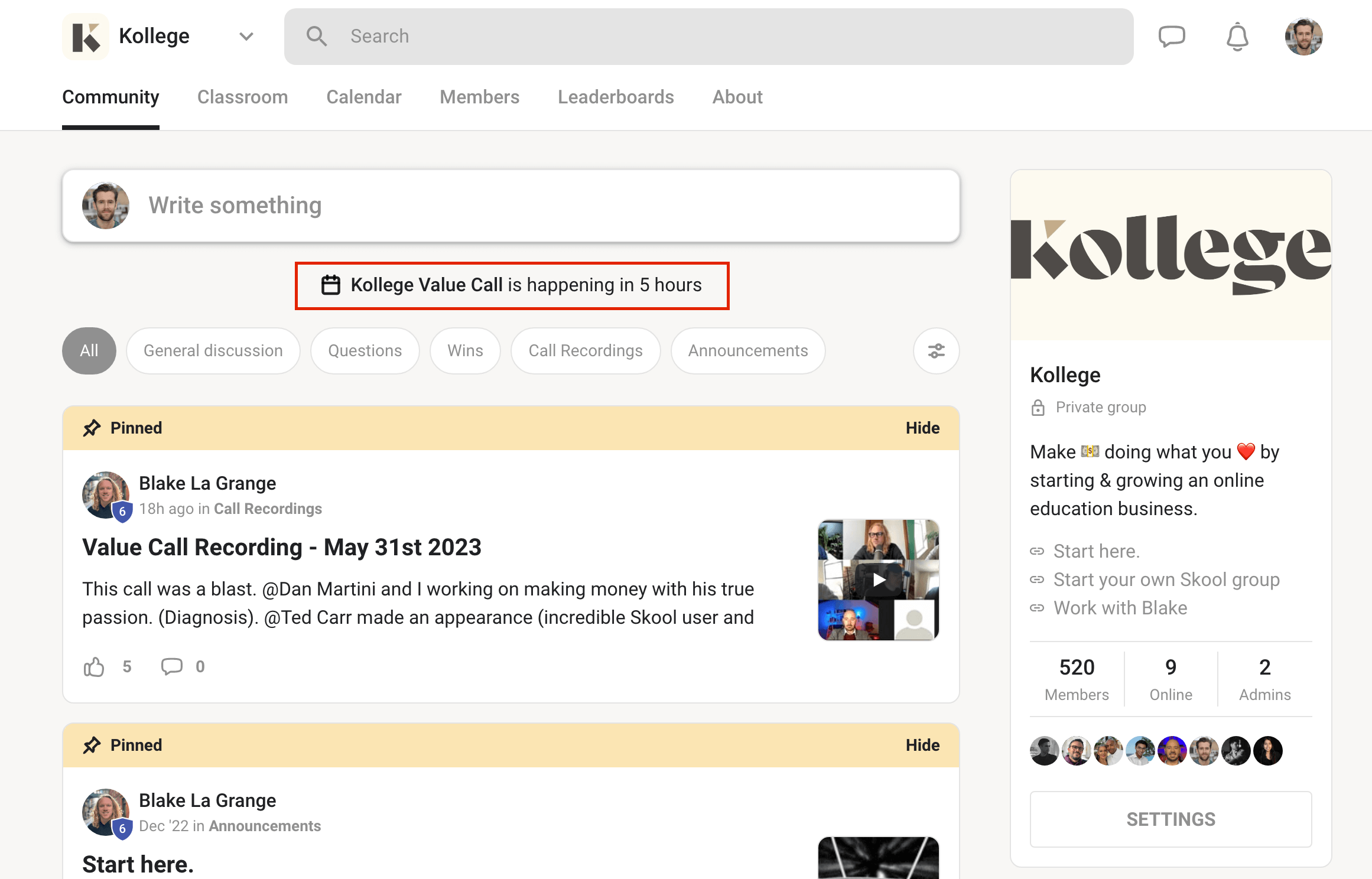Switch to the Classroom tab

point(242,96)
